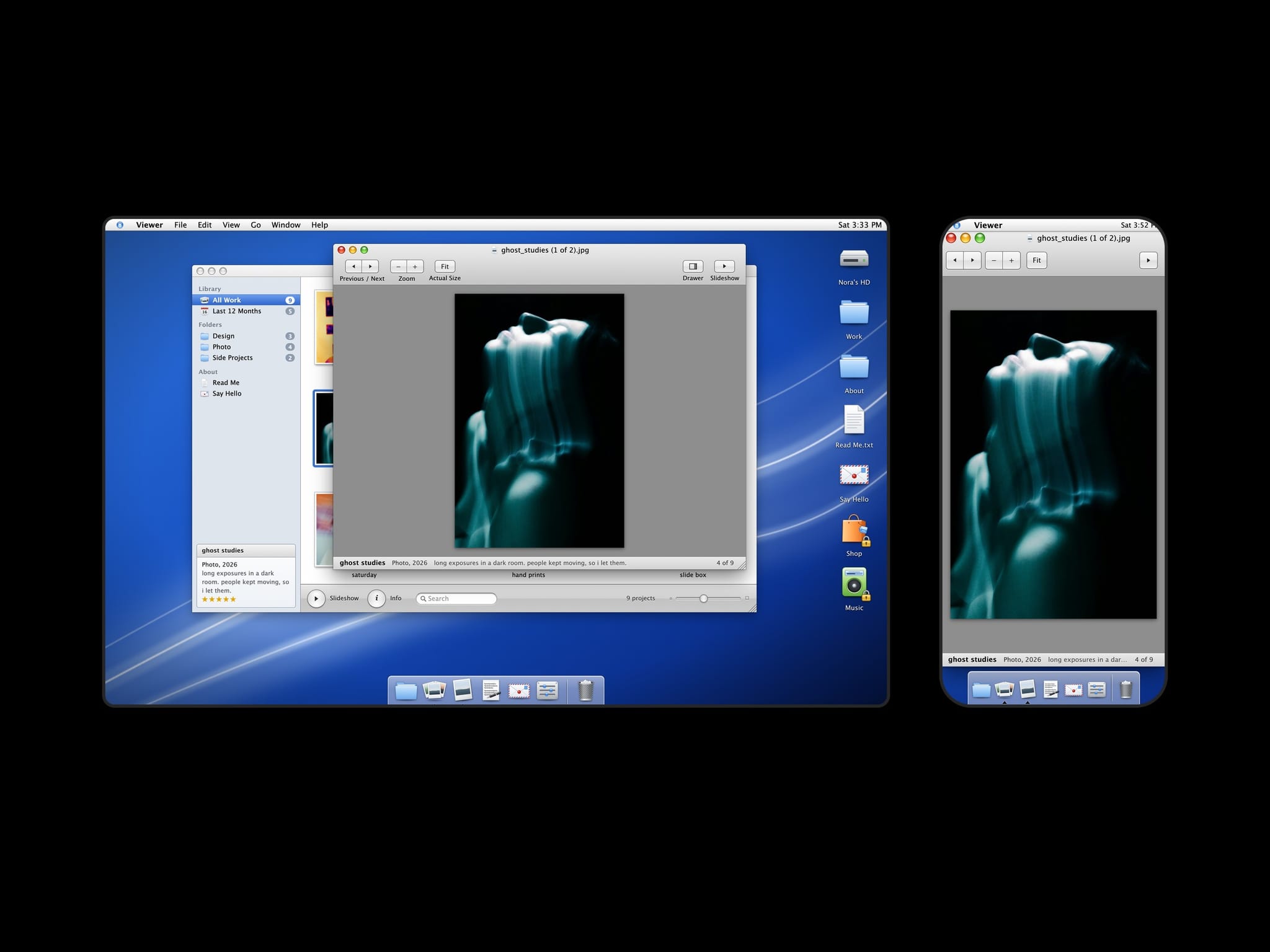This screenshot has width=1270, height=952.
Task: Click slideshow play button in narrow phone viewer toolbar
Action: pos(1148,260)
